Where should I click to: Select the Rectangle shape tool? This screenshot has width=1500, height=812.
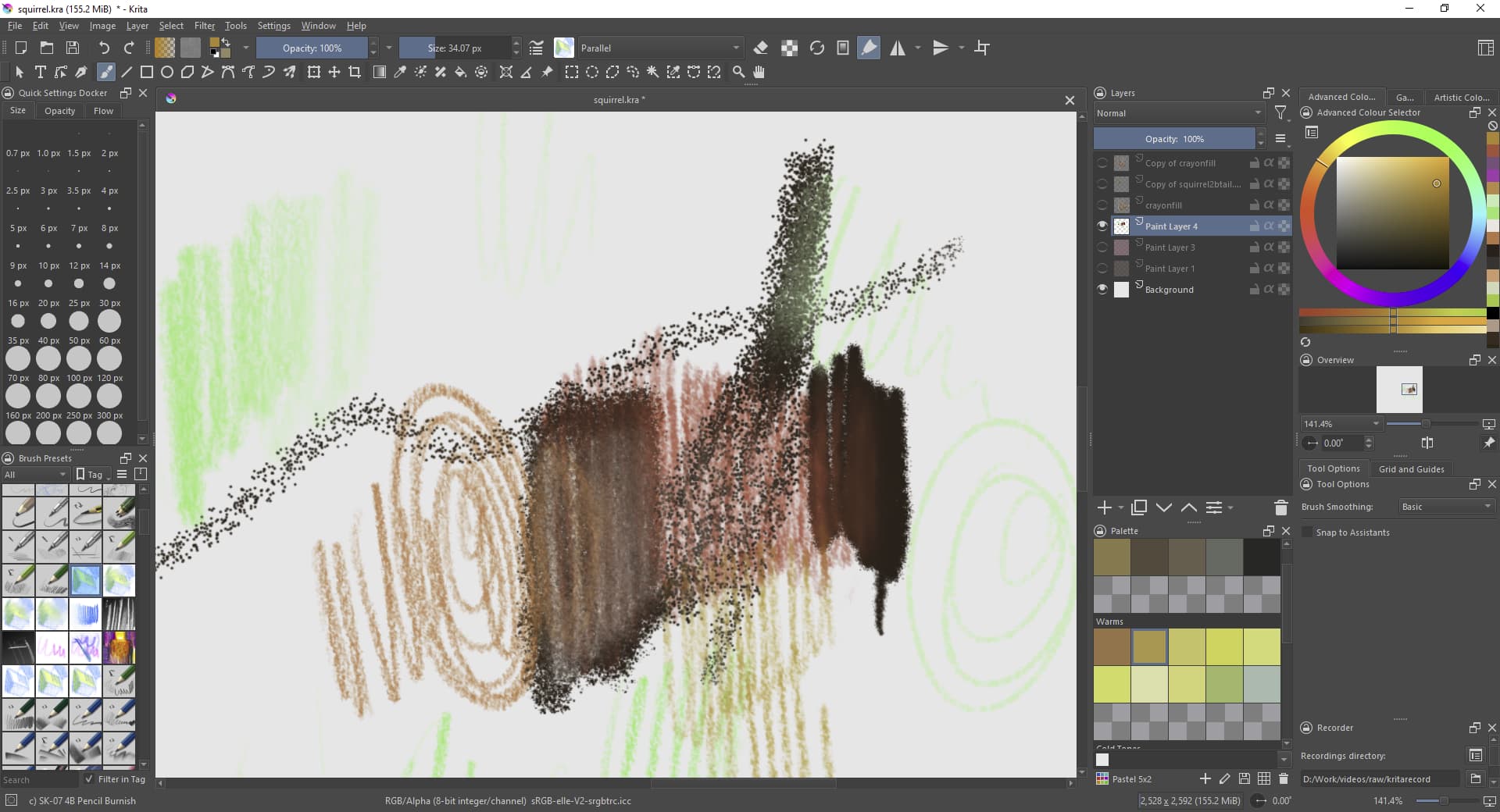tap(146, 72)
